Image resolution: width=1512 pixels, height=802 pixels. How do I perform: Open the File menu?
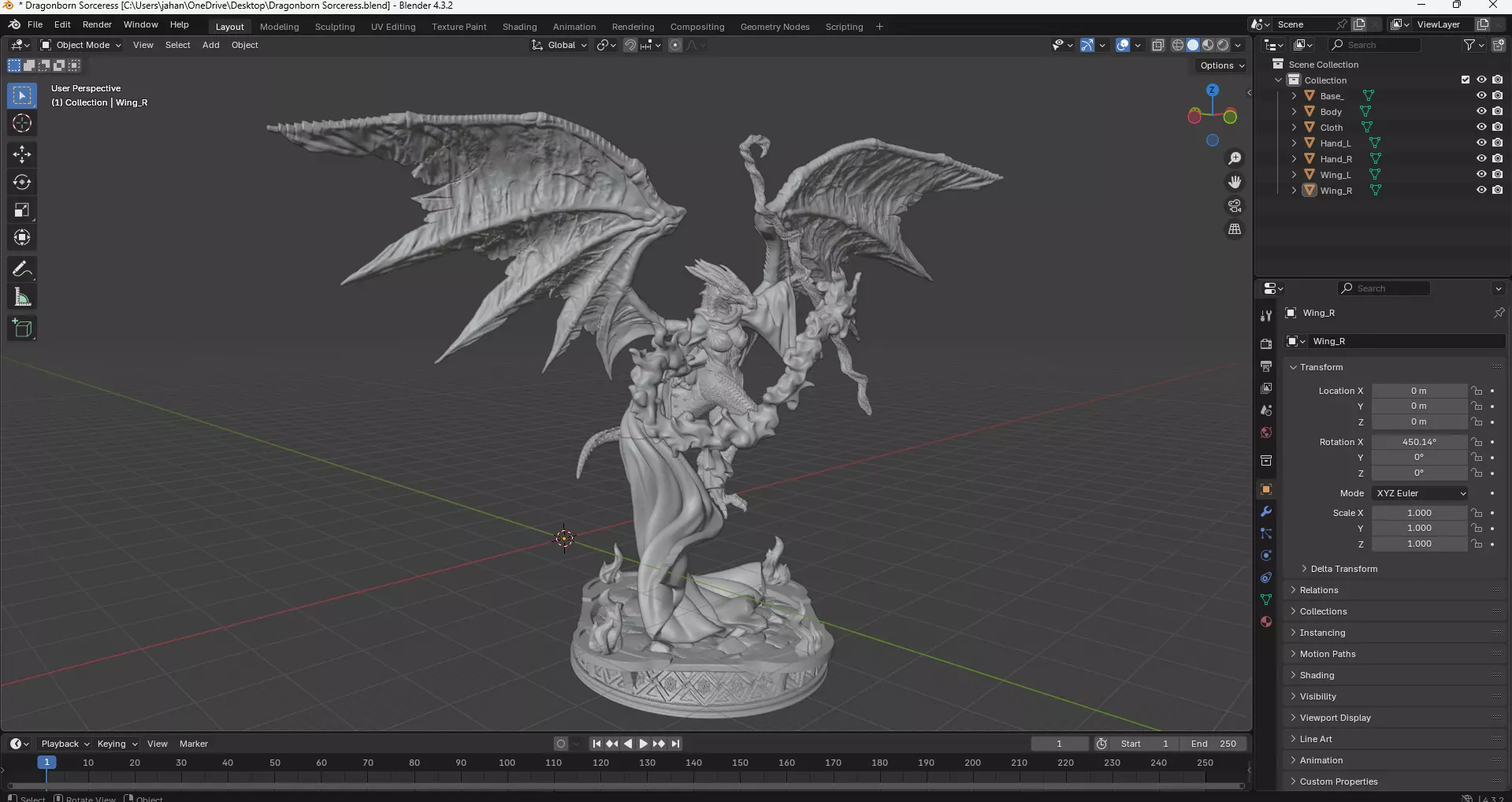pos(35,24)
